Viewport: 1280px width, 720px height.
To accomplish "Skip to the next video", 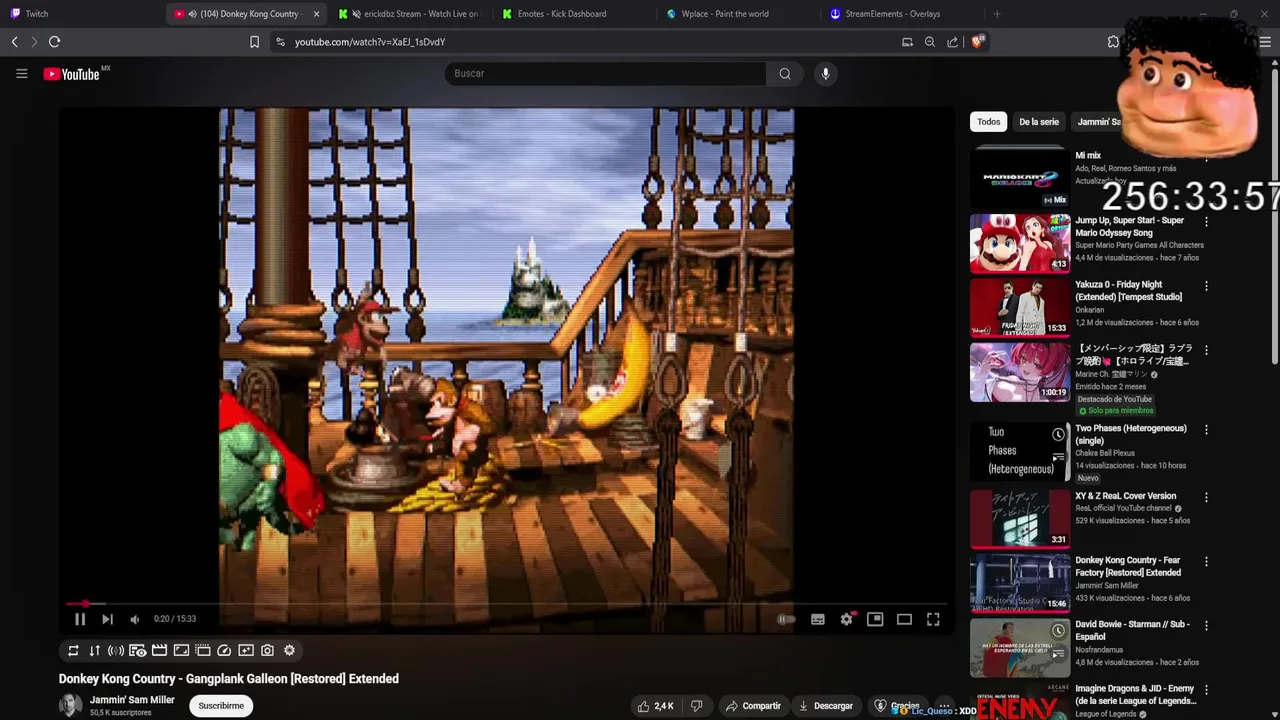I will click(x=107, y=619).
